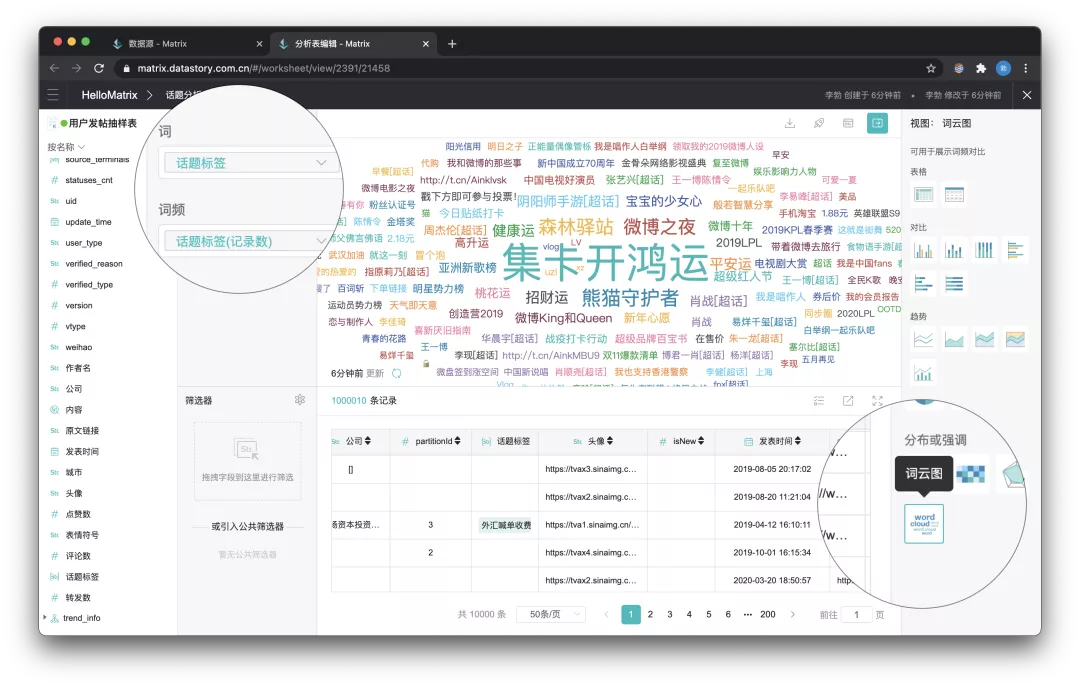
Task: Click the list settings icon above the data table
Action: tap(819, 400)
